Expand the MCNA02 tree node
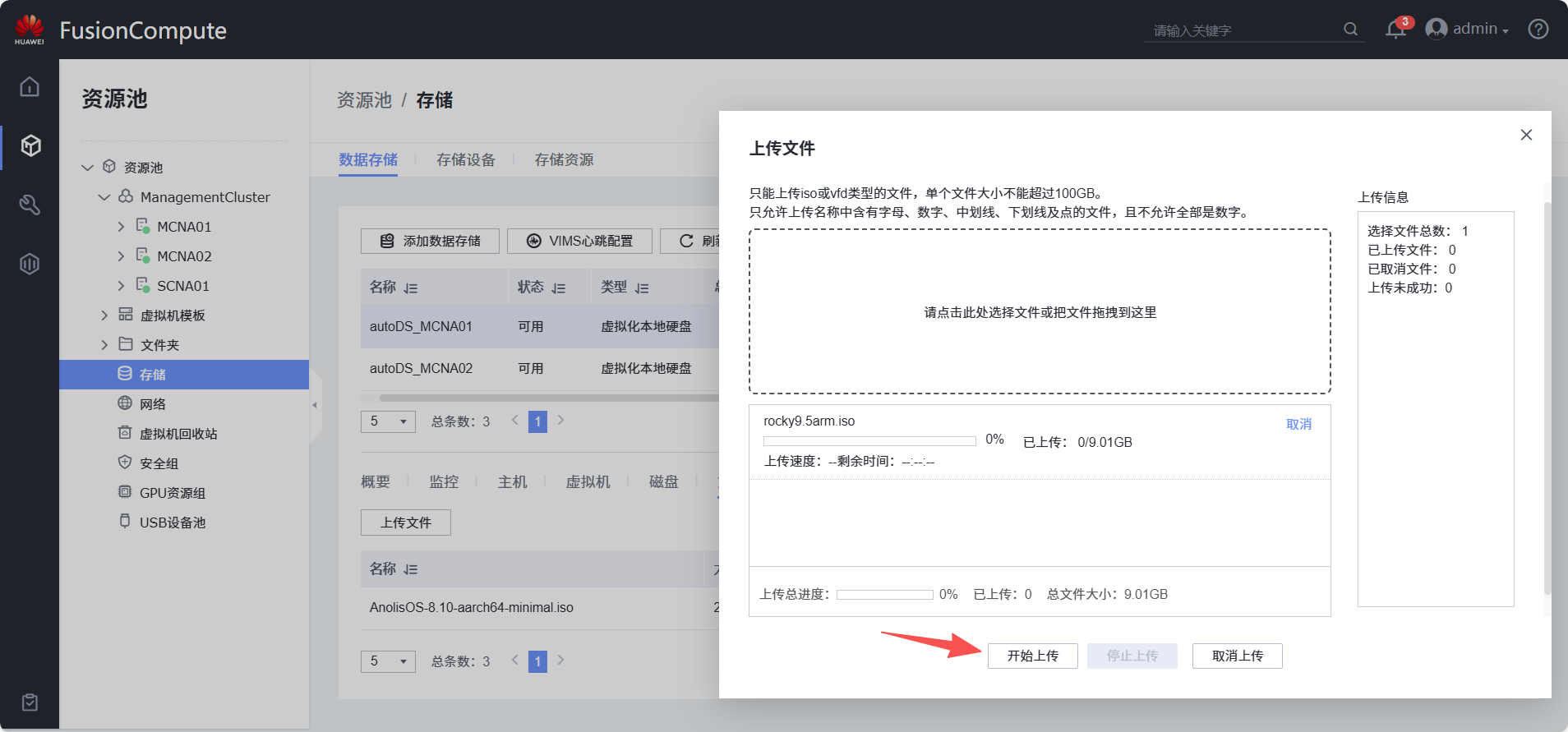 click(121, 256)
